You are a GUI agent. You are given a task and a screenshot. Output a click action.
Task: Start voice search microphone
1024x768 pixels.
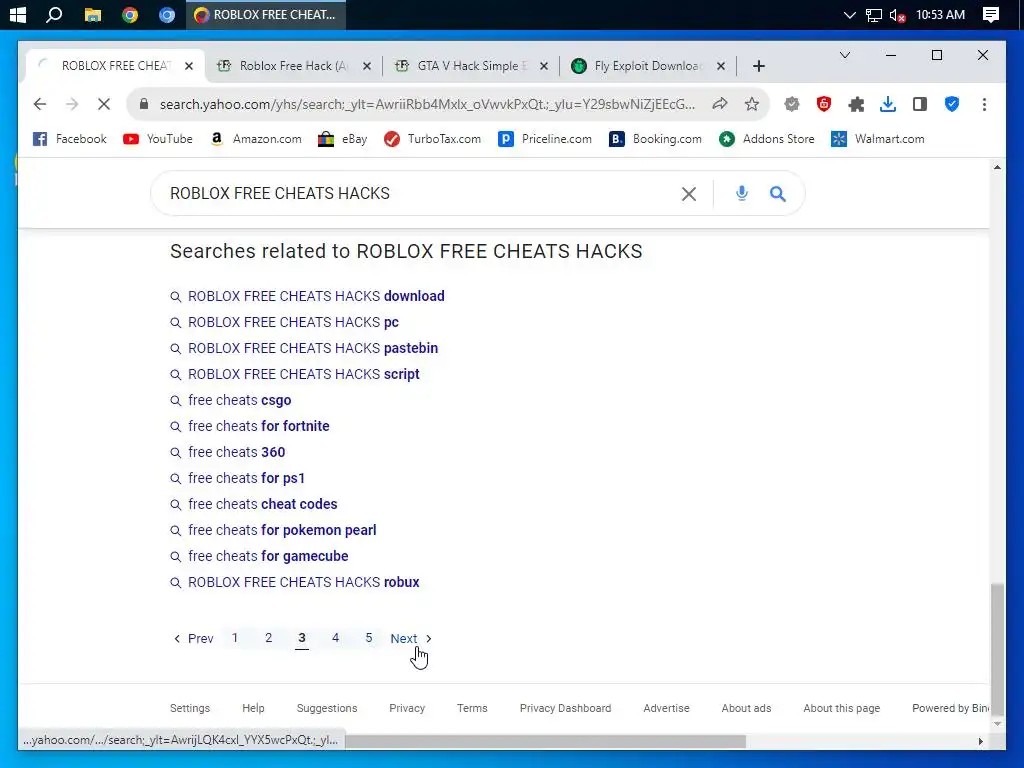tap(741, 193)
